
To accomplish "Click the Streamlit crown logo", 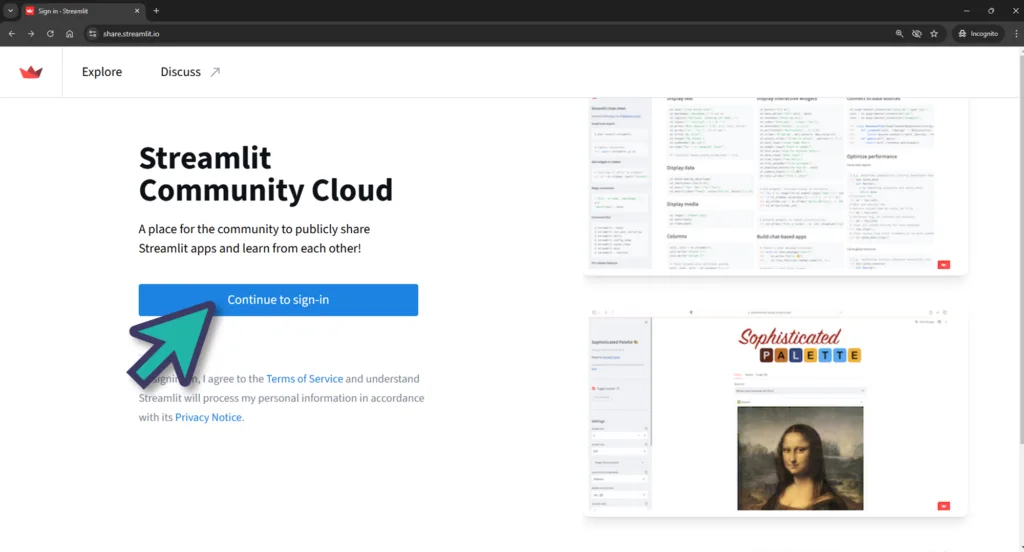I will pyautogui.click(x=31, y=72).
